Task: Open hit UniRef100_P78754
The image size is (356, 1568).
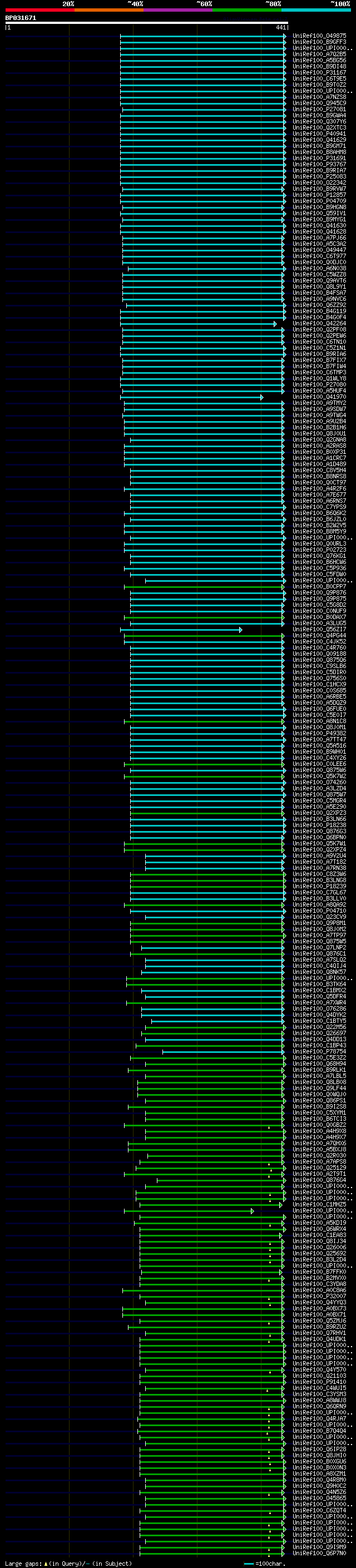Action: click(319, 1052)
